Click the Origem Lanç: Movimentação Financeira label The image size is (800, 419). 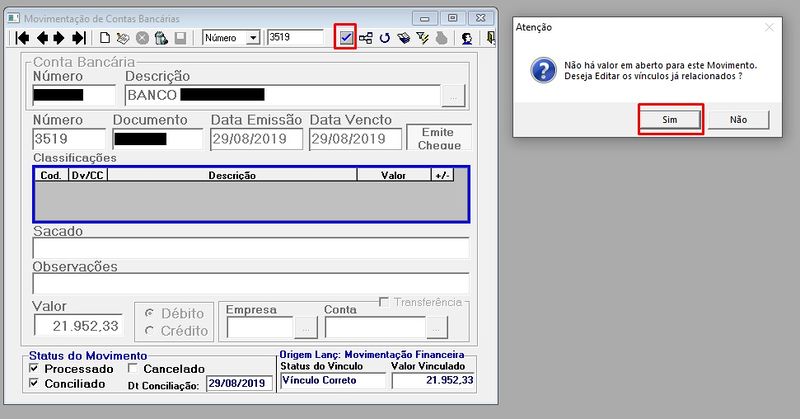click(x=372, y=354)
